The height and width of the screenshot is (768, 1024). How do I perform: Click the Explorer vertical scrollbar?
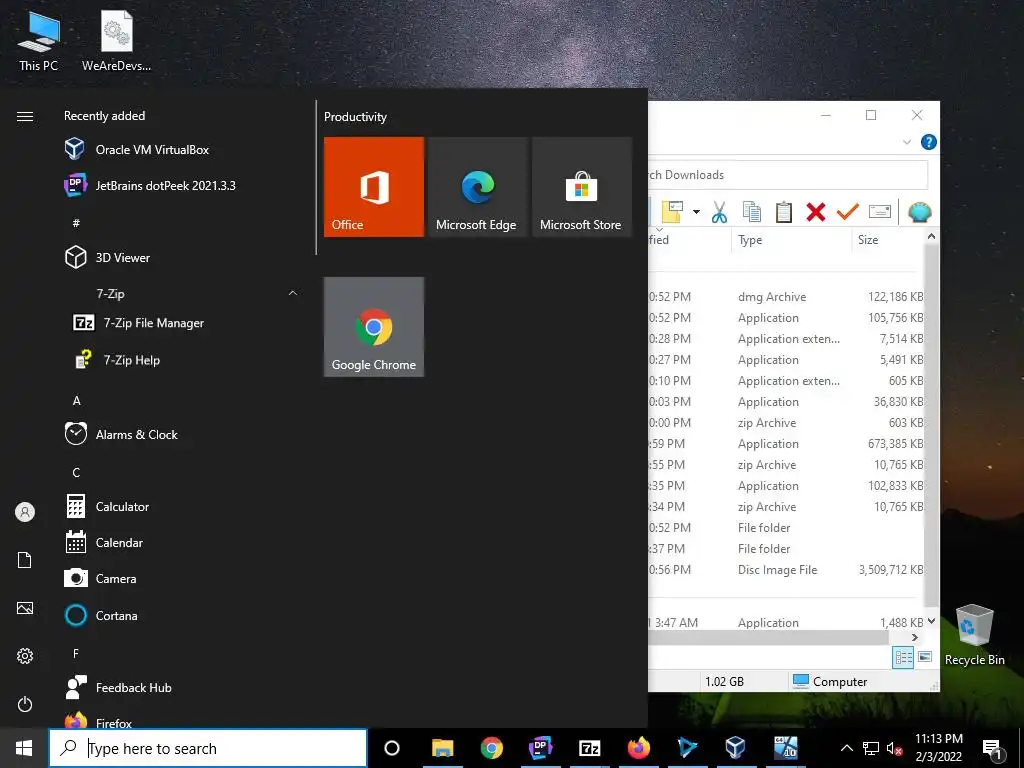pyautogui.click(x=931, y=424)
